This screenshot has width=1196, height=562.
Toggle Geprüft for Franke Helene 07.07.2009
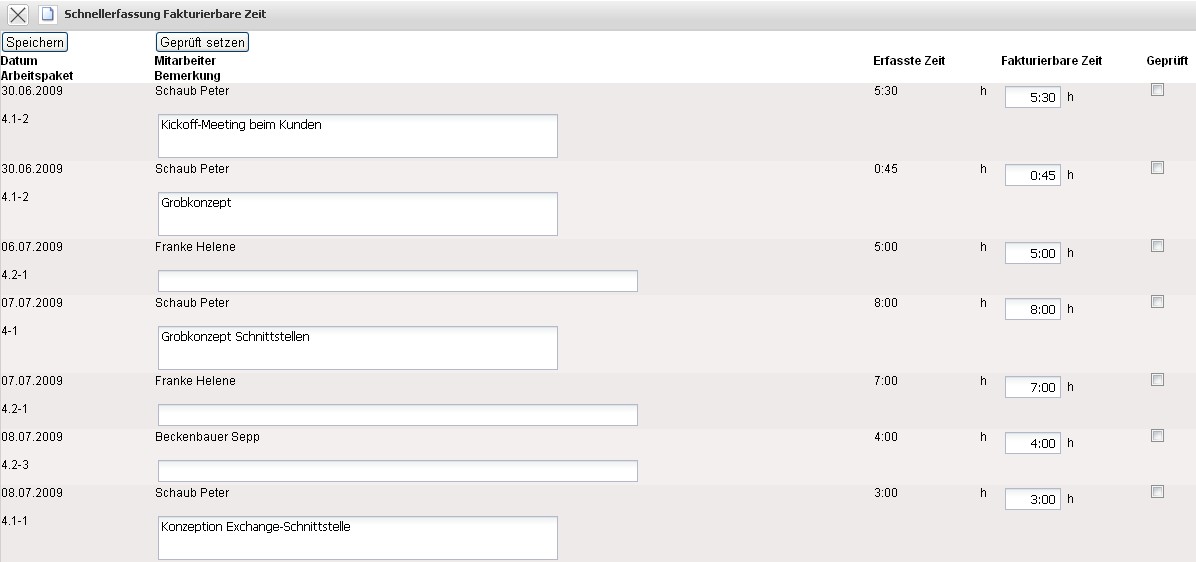click(1158, 380)
